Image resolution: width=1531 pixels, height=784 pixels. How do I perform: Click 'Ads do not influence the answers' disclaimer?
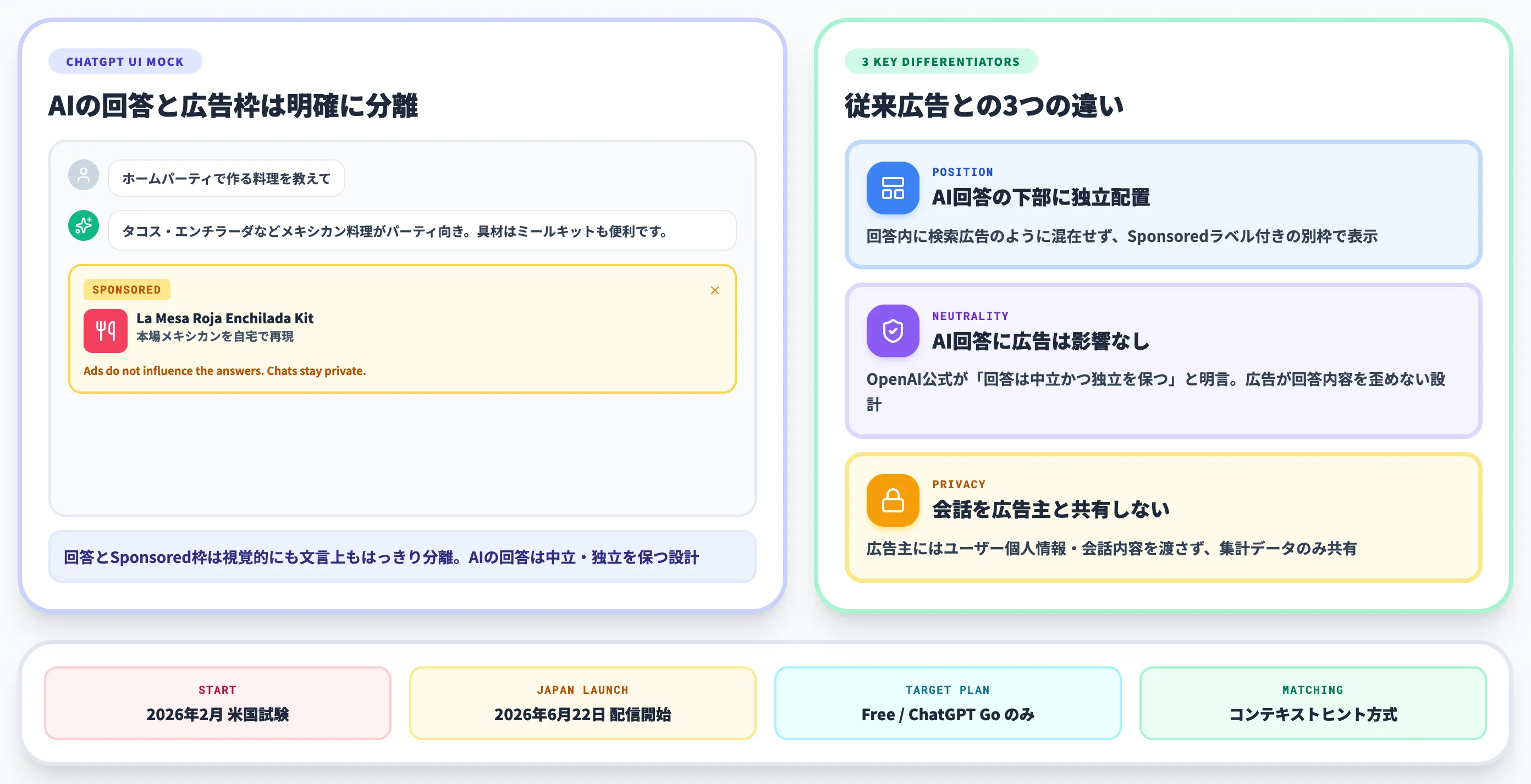225,371
